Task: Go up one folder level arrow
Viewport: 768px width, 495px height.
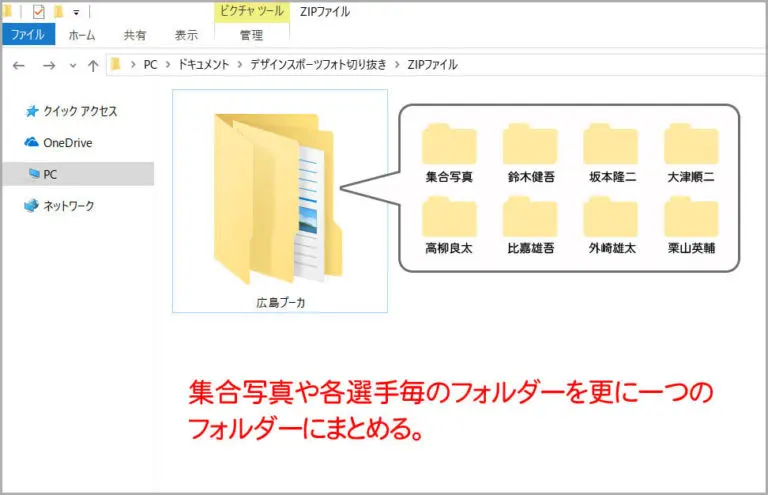Action: 93,65
